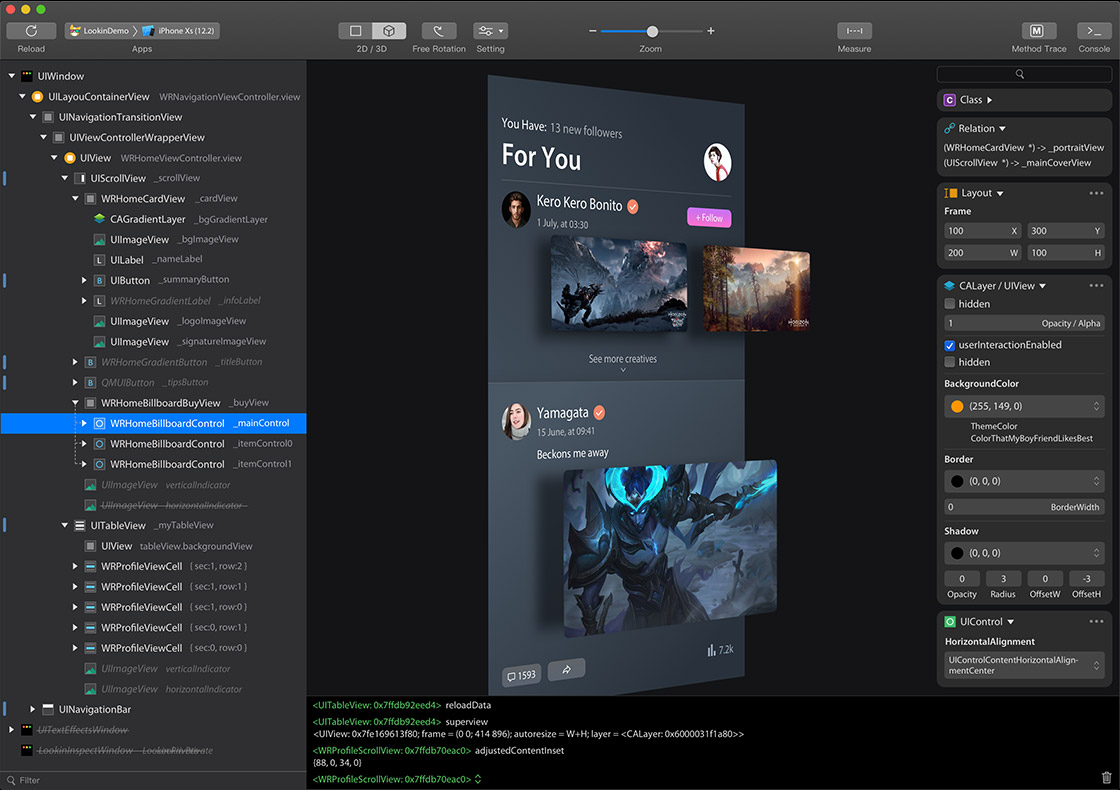Open the orange BackgroundColor swatch
The width and height of the screenshot is (1120, 790).
957,406
